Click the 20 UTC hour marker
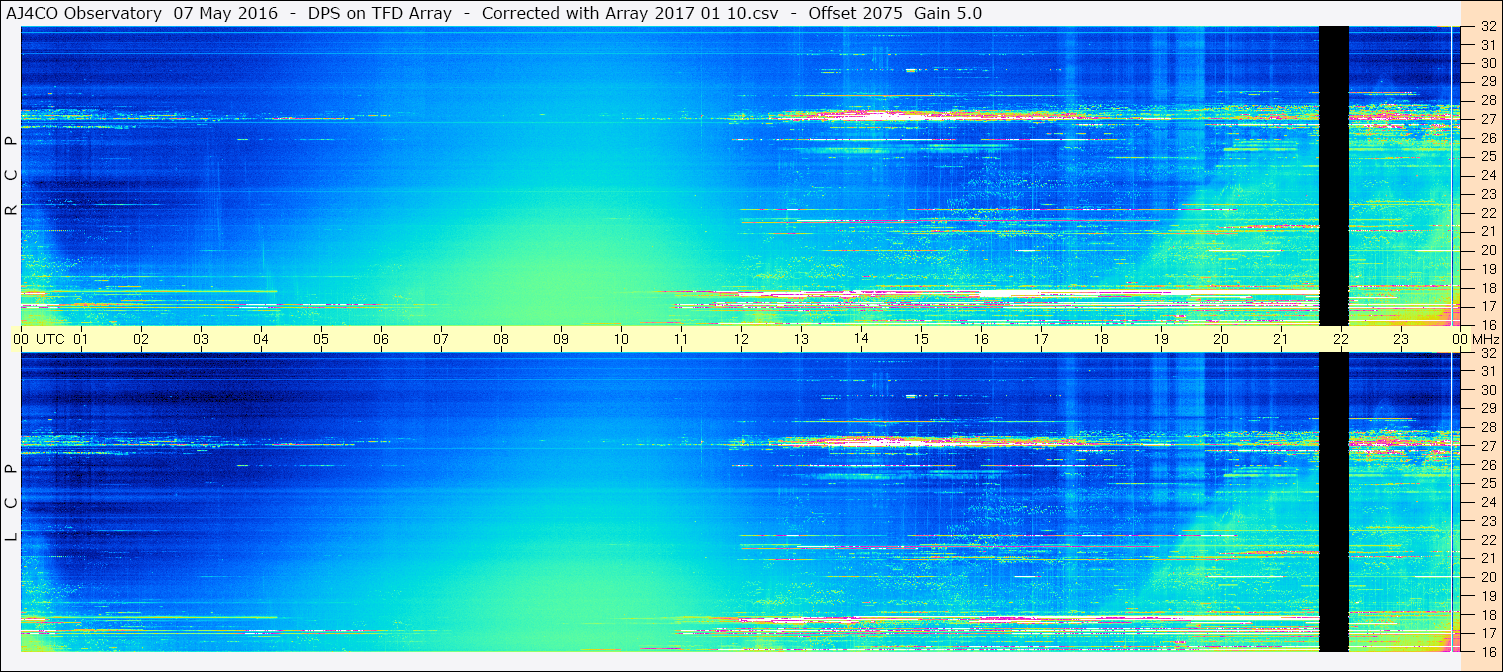Screen dimensions: 1503x672 [x=1221, y=339]
